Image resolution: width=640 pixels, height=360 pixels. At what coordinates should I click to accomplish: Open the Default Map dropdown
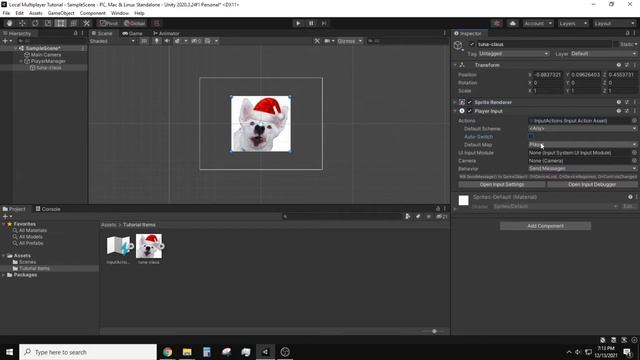582,144
